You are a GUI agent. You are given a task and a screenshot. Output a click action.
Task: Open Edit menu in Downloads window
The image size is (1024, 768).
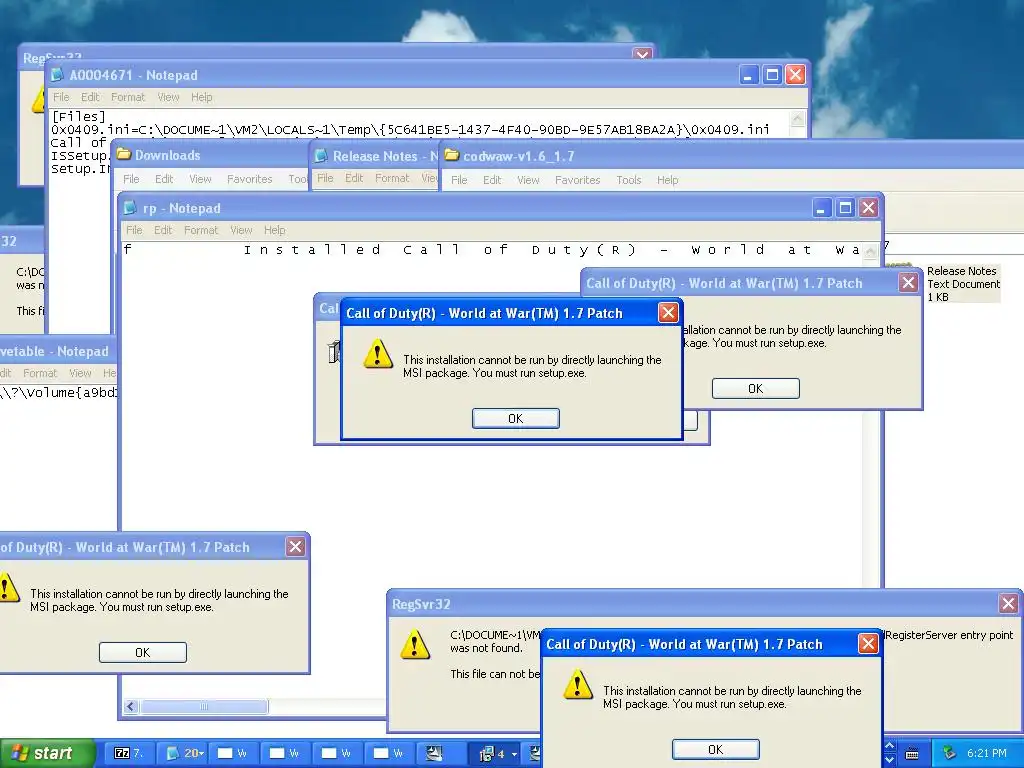pos(164,179)
